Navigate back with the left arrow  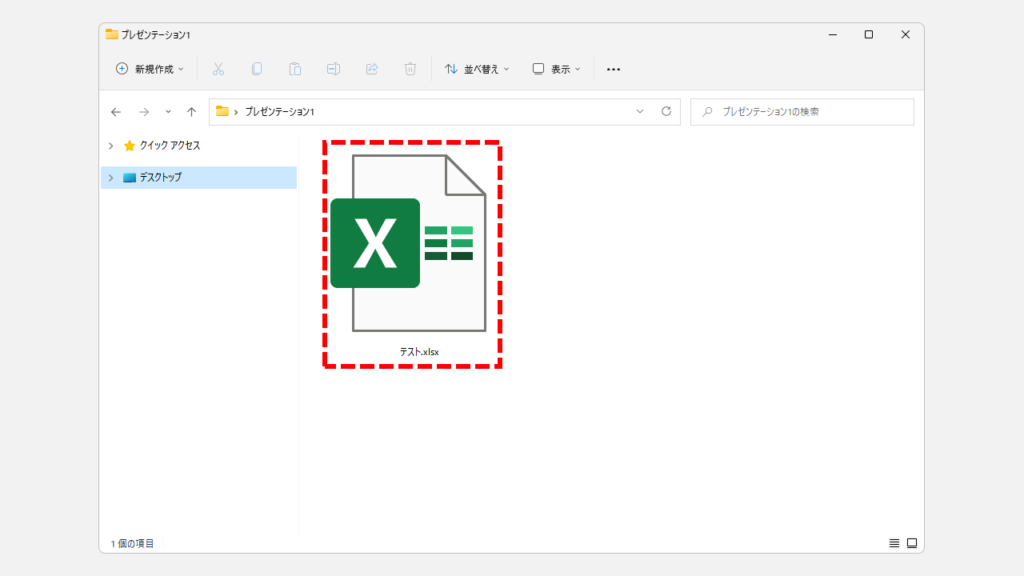click(x=116, y=112)
